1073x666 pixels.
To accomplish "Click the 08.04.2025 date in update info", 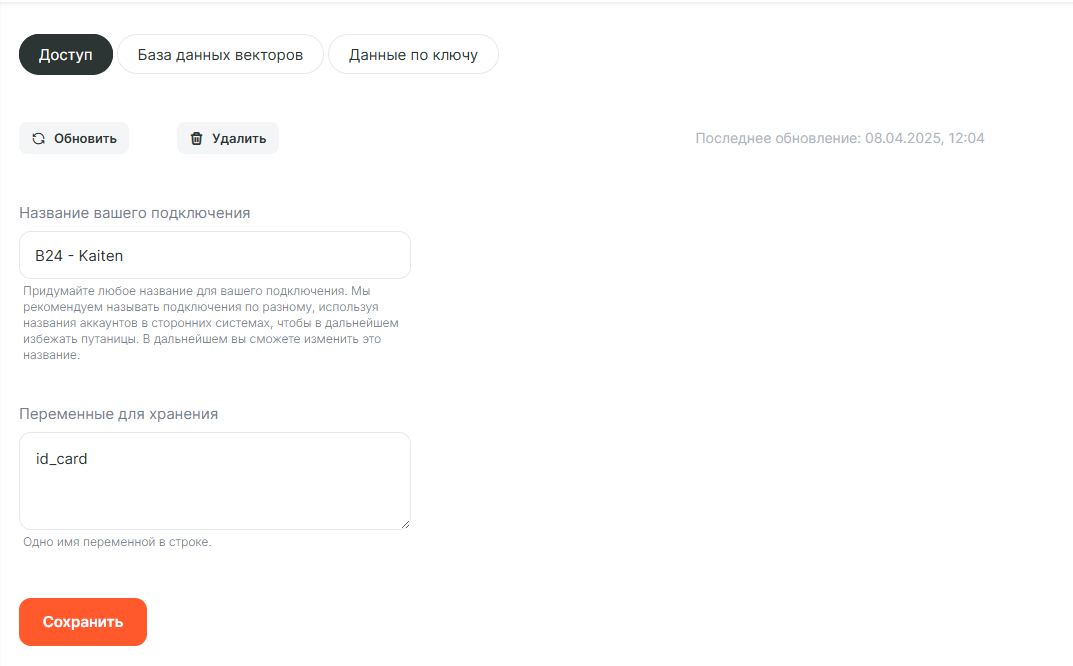I will click(904, 138).
